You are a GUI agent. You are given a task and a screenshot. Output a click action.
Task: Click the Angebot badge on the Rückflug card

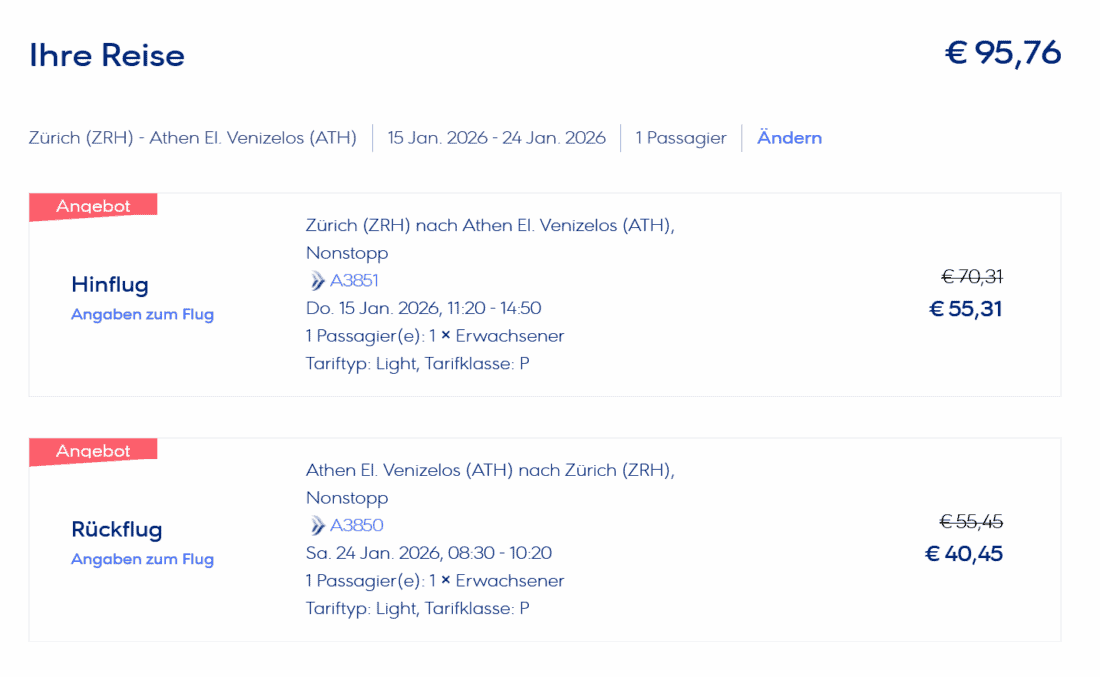pos(93,451)
